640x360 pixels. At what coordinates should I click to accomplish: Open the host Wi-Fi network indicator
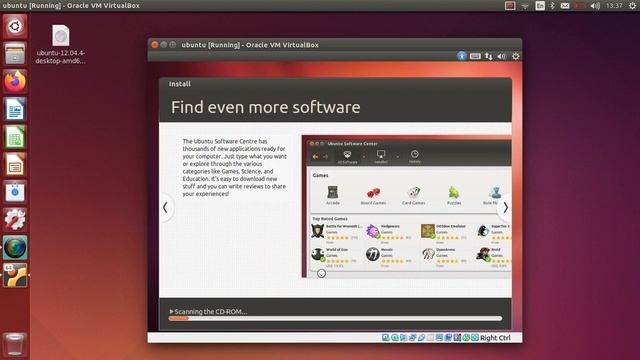point(525,6)
